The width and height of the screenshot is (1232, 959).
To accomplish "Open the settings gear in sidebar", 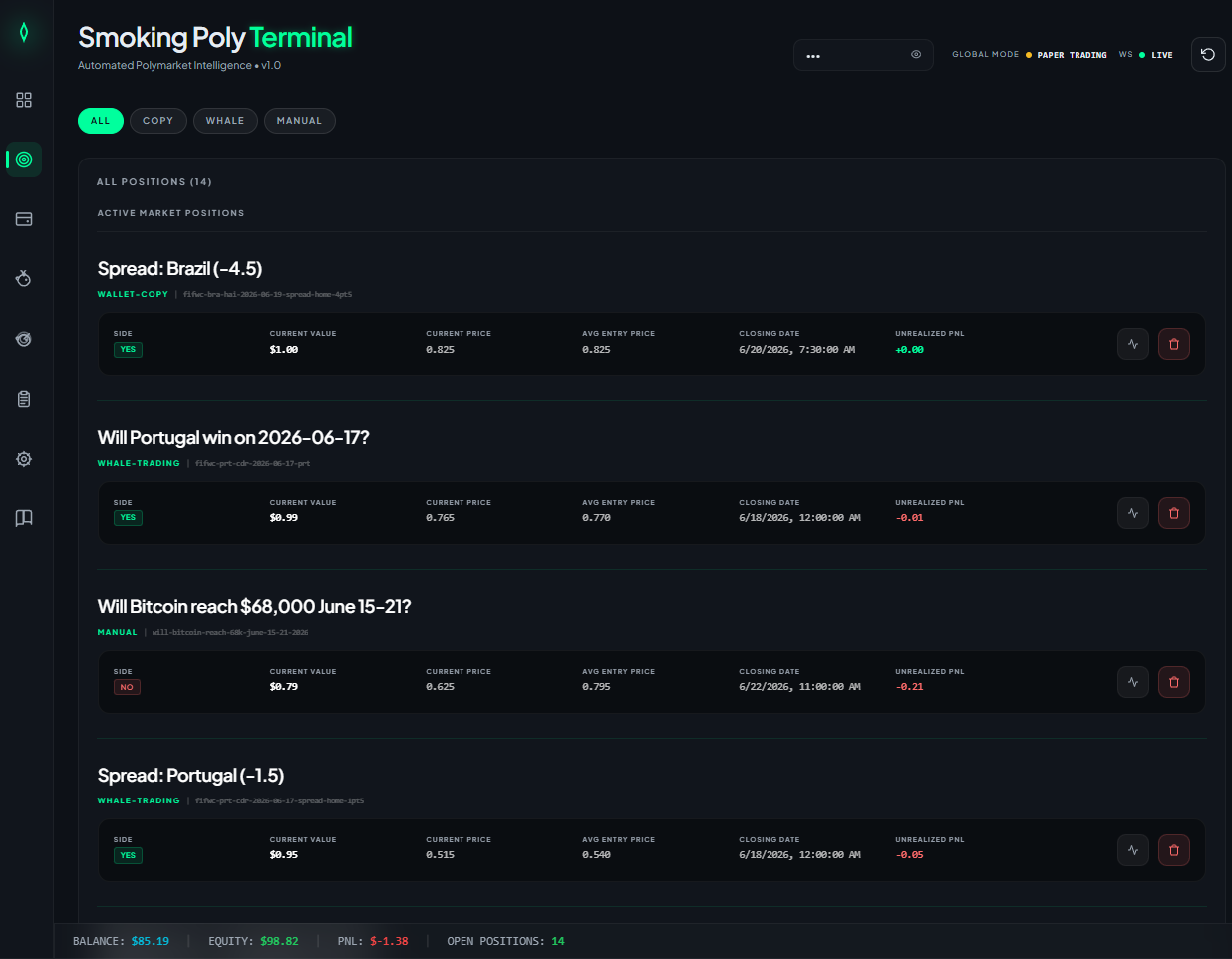I will (x=24, y=459).
